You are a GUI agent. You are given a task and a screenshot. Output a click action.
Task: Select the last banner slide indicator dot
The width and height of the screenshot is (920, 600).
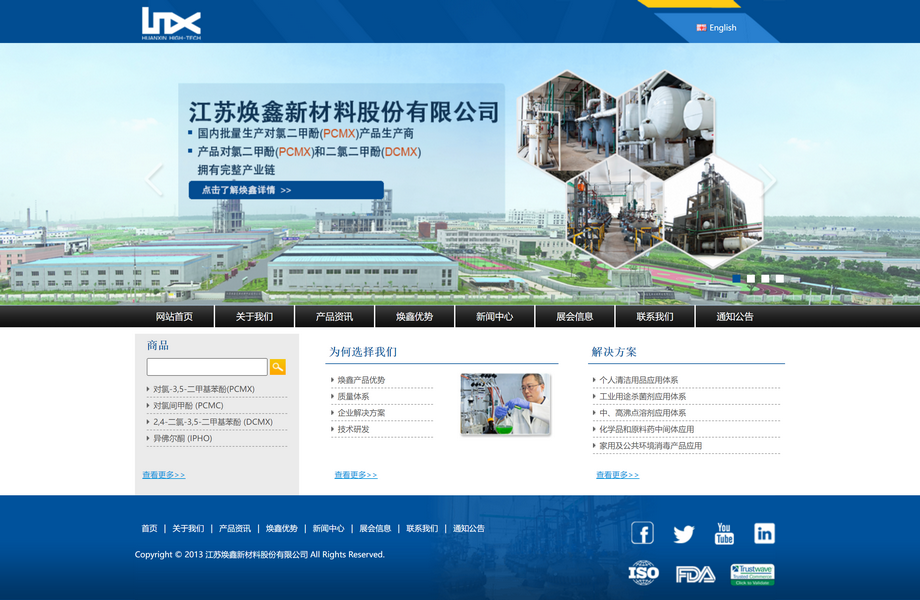pos(780,279)
